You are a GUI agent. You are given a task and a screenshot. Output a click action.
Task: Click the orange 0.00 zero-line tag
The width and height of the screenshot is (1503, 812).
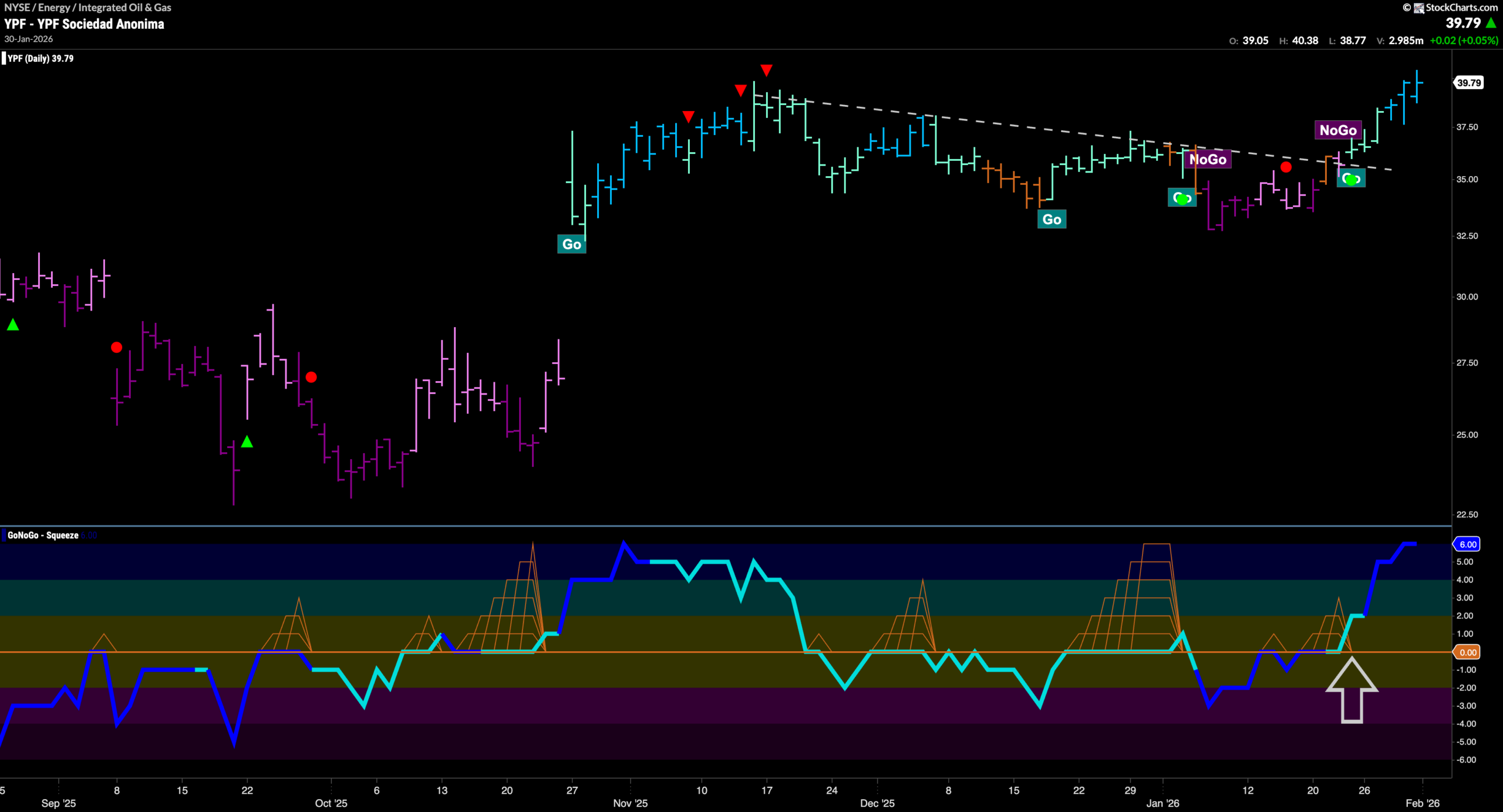(1467, 652)
